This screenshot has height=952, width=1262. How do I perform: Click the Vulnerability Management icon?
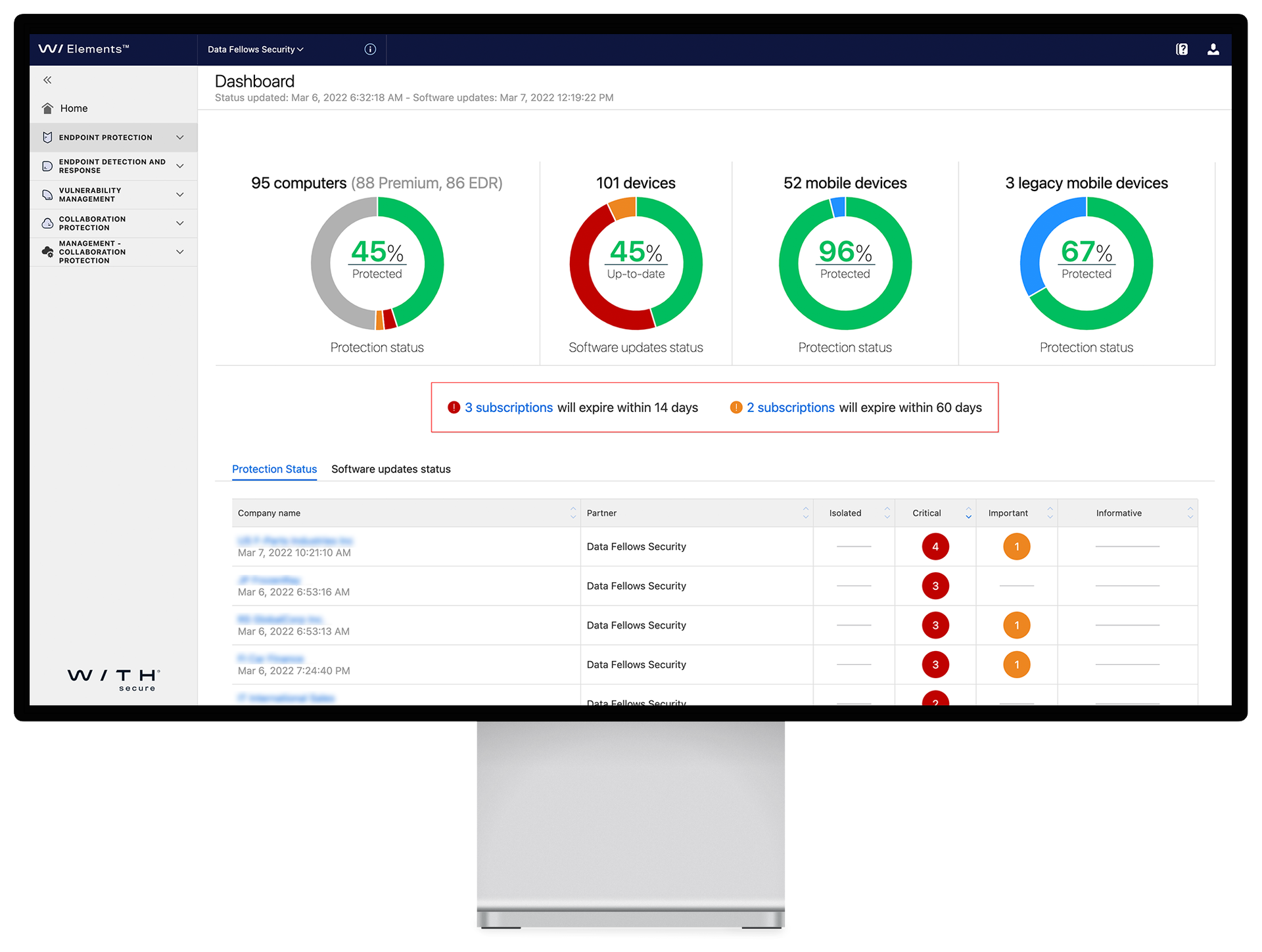(47, 194)
